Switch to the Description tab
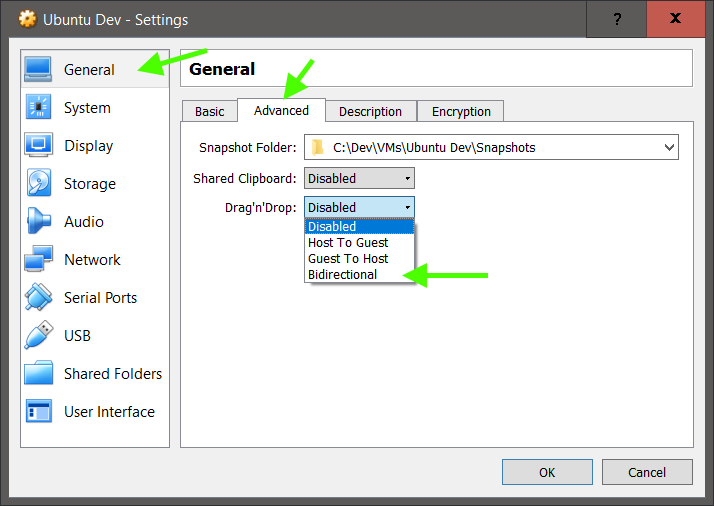Viewport: 714px width, 506px height. point(370,111)
